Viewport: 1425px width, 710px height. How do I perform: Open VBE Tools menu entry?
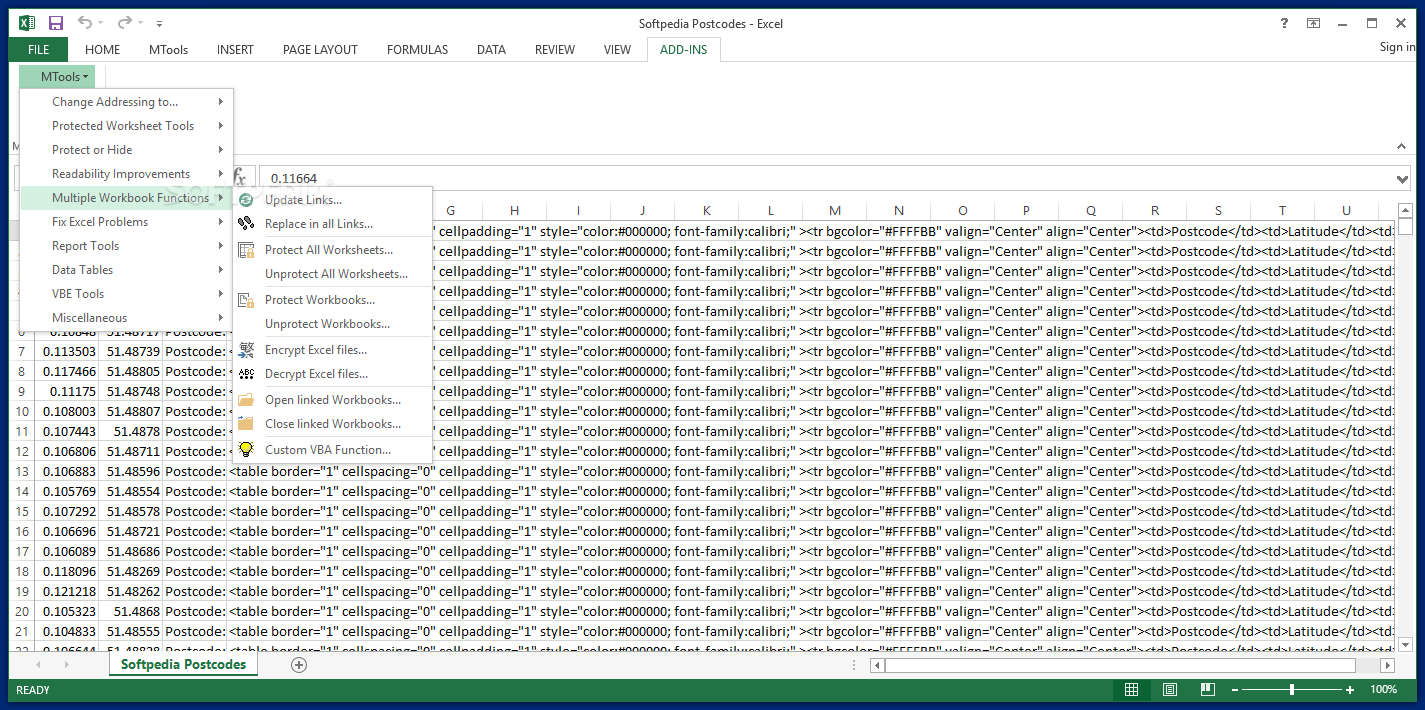(x=127, y=294)
